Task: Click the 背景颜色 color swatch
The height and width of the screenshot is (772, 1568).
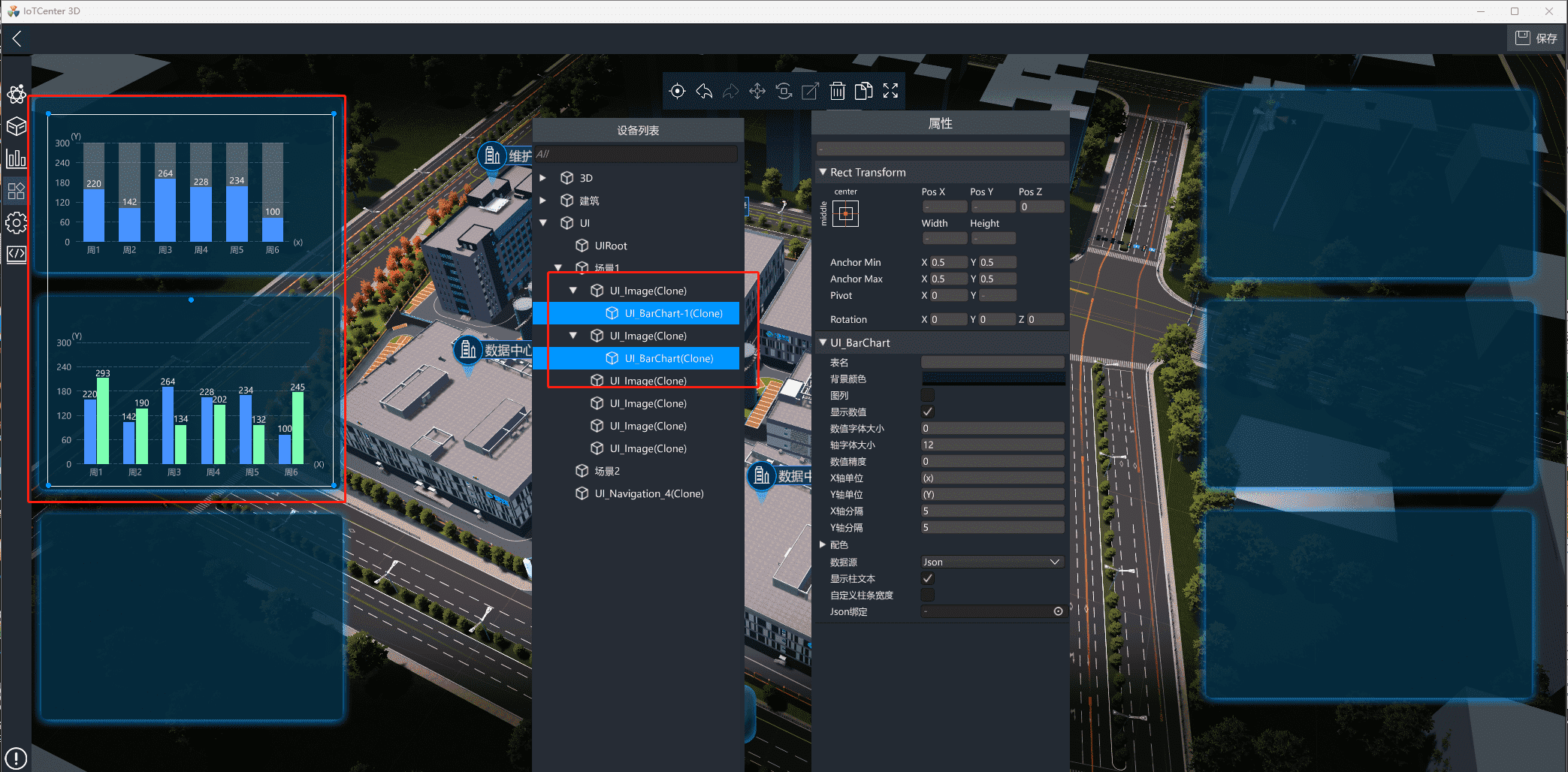Action: click(x=992, y=378)
